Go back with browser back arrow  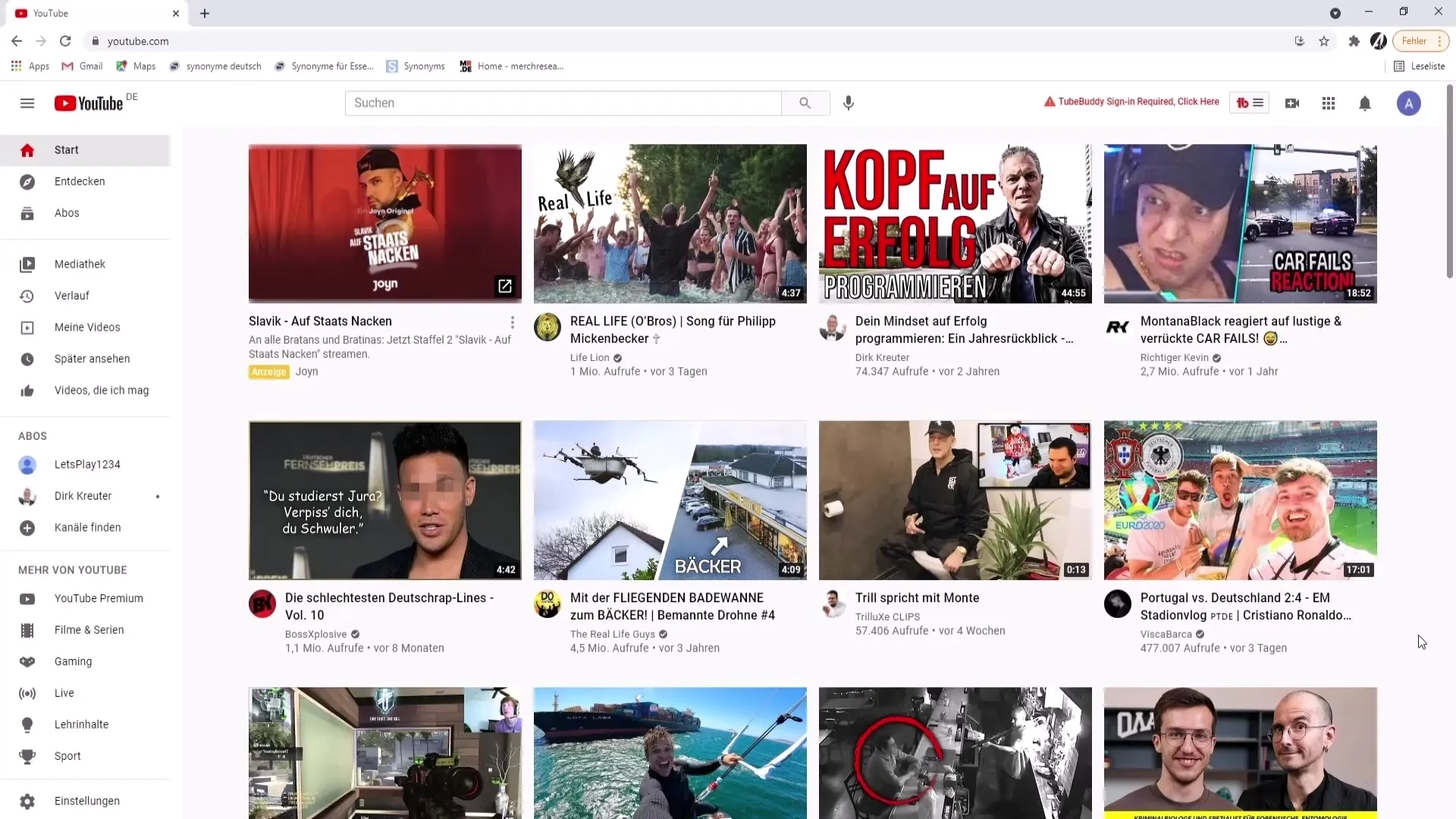17,41
